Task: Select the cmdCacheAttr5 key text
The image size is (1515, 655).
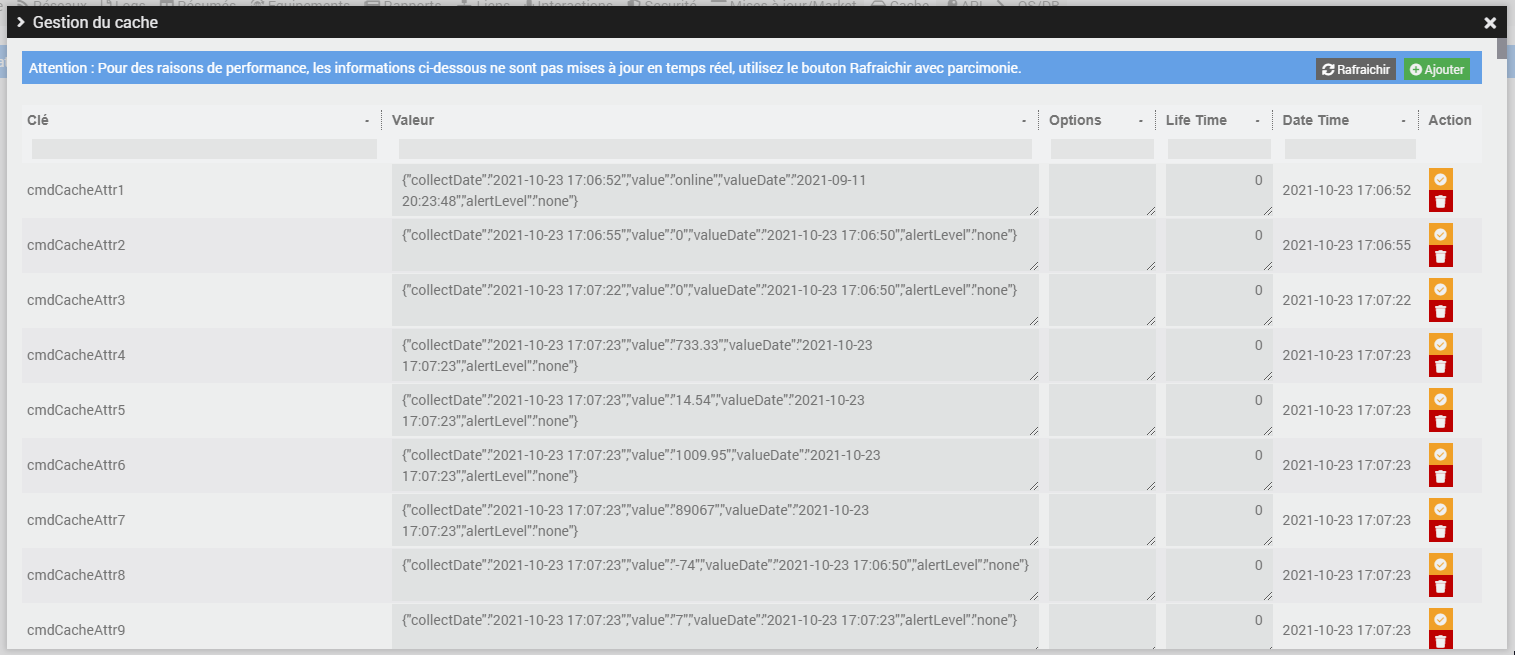Action: (x=76, y=410)
